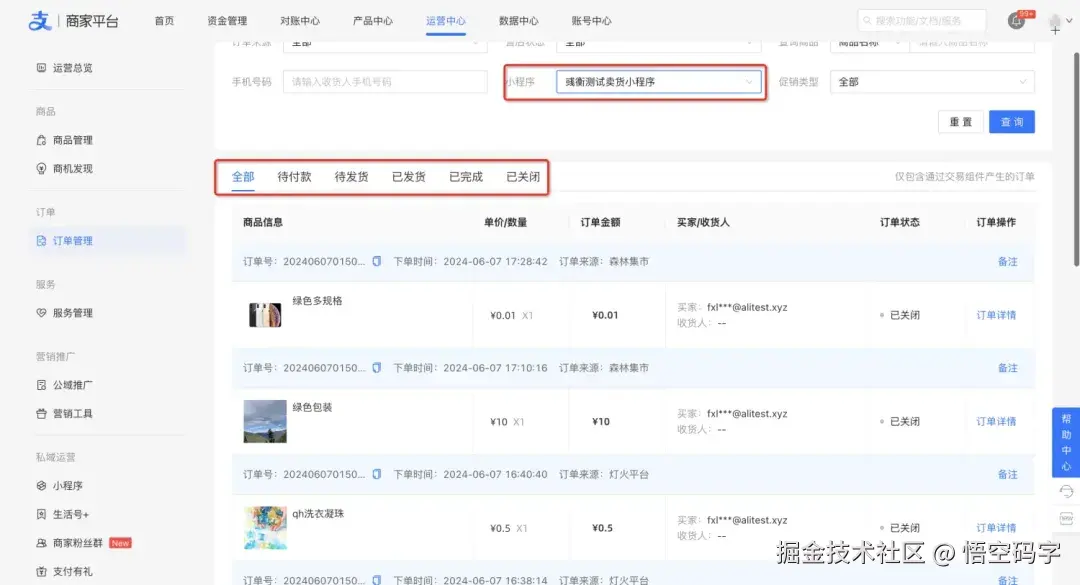The height and width of the screenshot is (585, 1080).
Task: Copy order number placed at 17:28:42
Action: (x=377, y=261)
